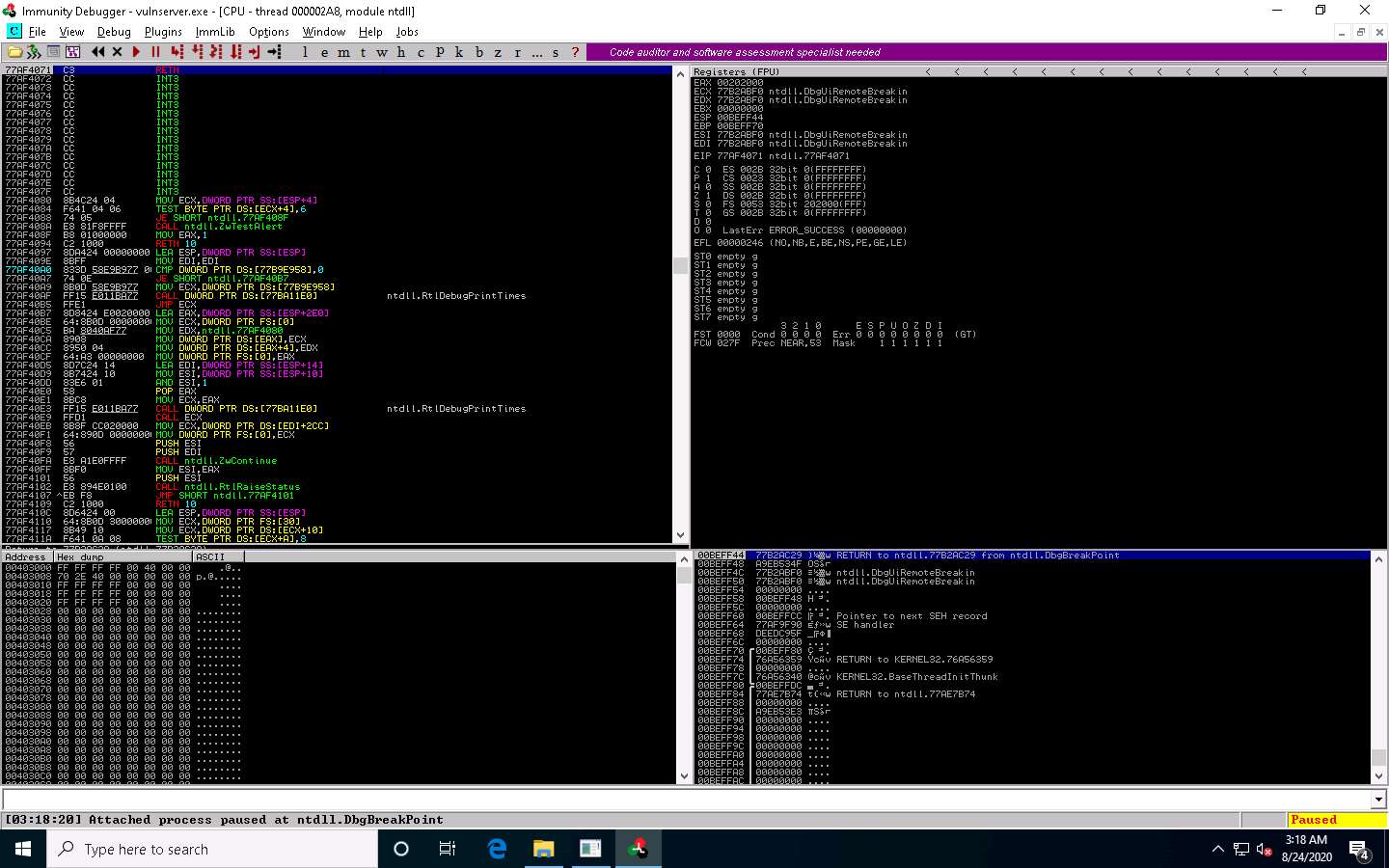Click disassembly pane scroll-down arrow

681,535
